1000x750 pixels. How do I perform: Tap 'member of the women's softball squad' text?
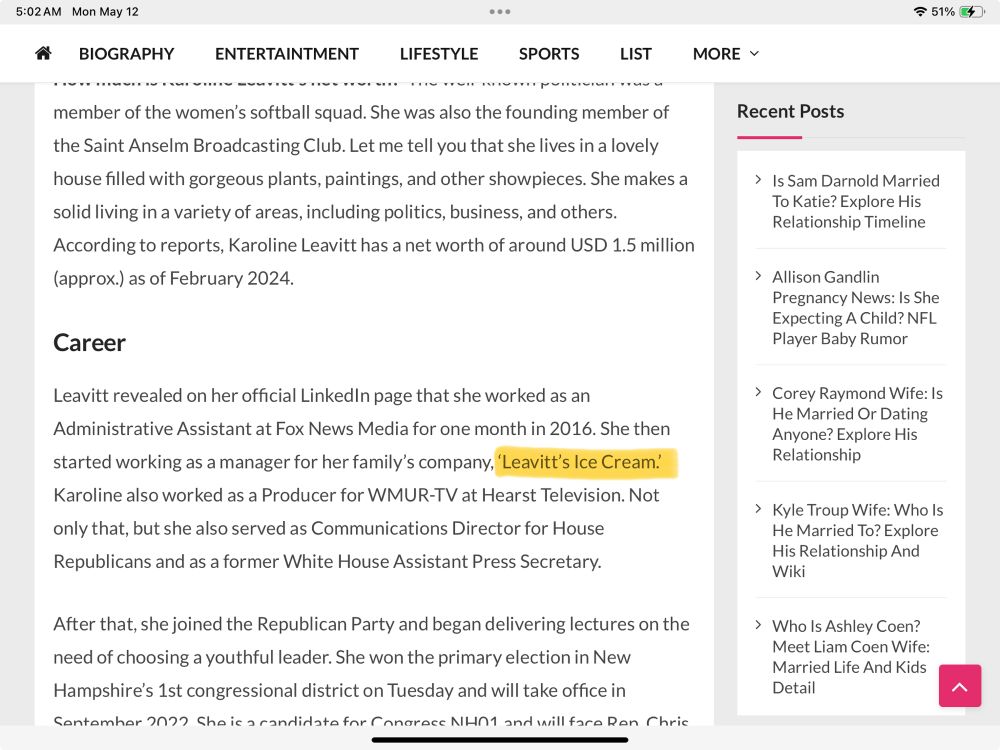209,112
